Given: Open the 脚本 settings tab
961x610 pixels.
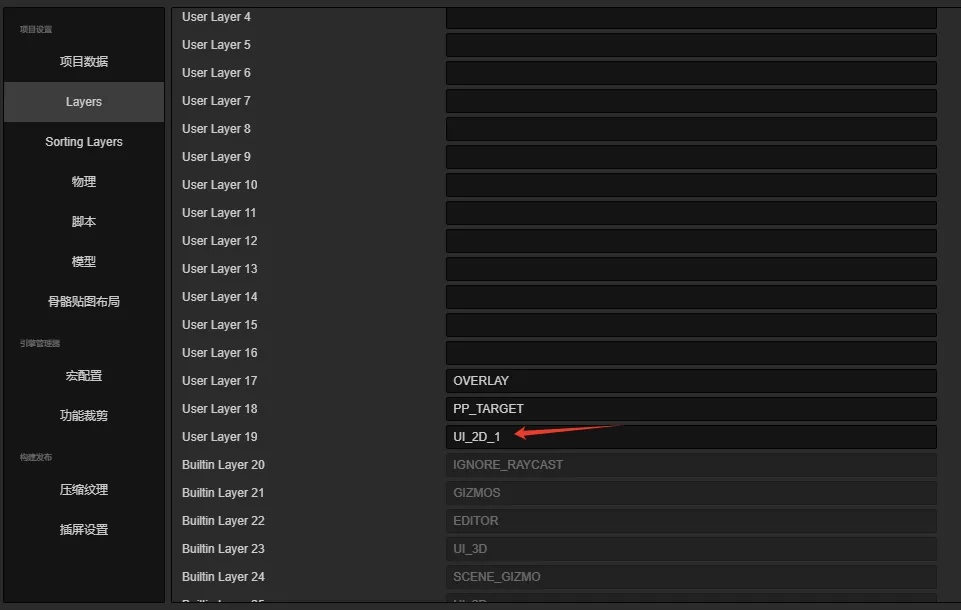Looking at the screenshot, I should pyautogui.click(x=84, y=221).
